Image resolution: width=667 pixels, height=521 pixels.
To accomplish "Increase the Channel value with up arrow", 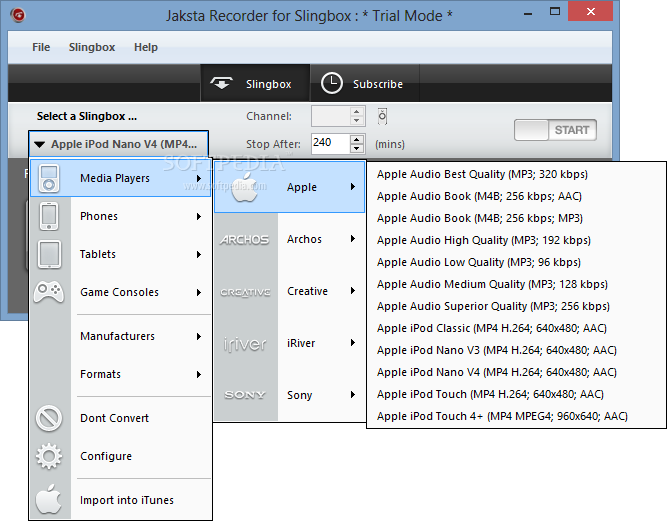I will coord(357,111).
